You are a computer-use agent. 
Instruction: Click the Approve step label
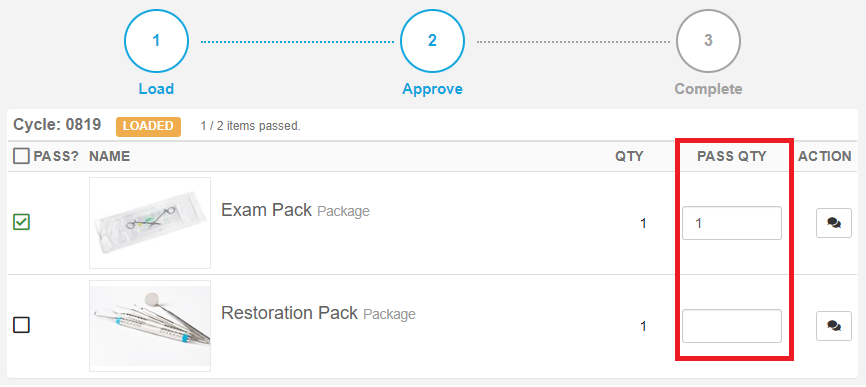pyautogui.click(x=432, y=89)
